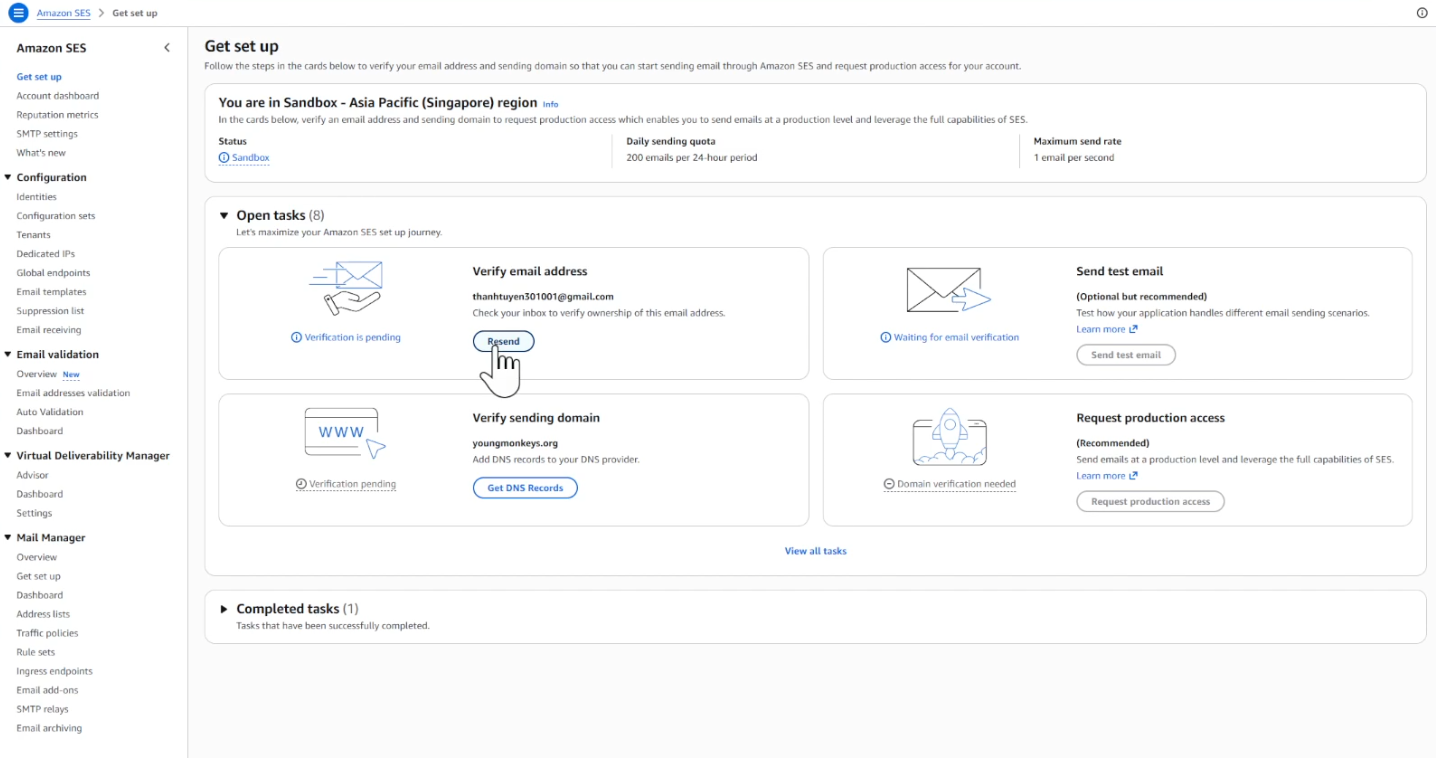The width and height of the screenshot is (1436, 758).
Task: Click the envelope-in-hand Verify email illustration
Action: (346, 288)
